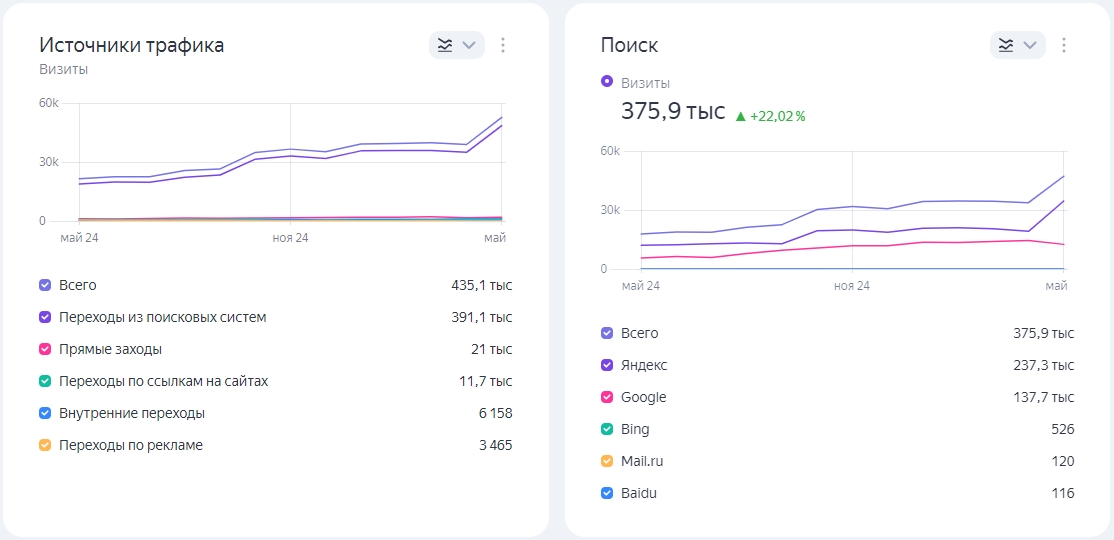Screen dimensions: 1114x540
Task: Open three-dot menu of Источники трафика widget
Action: coord(503,45)
